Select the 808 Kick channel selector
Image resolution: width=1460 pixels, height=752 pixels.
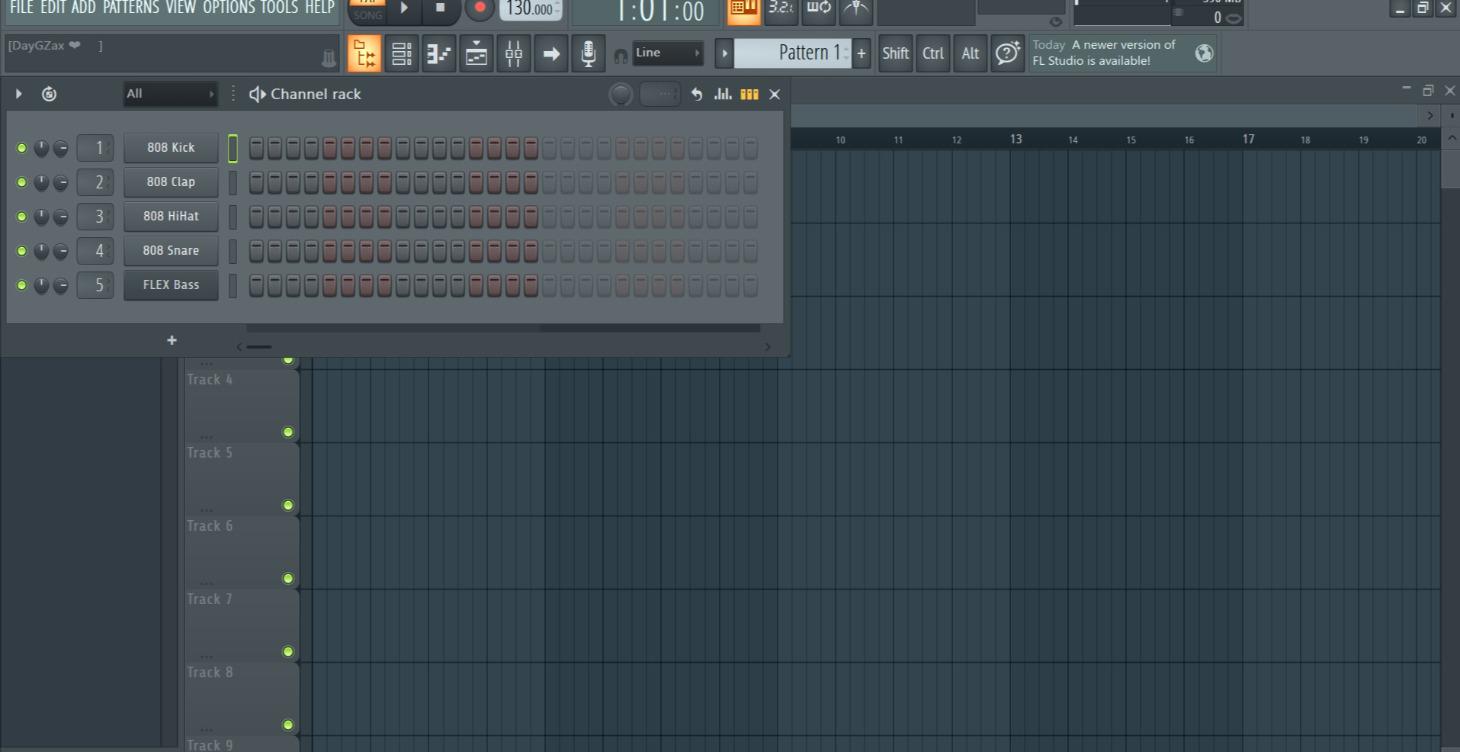click(x=233, y=148)
